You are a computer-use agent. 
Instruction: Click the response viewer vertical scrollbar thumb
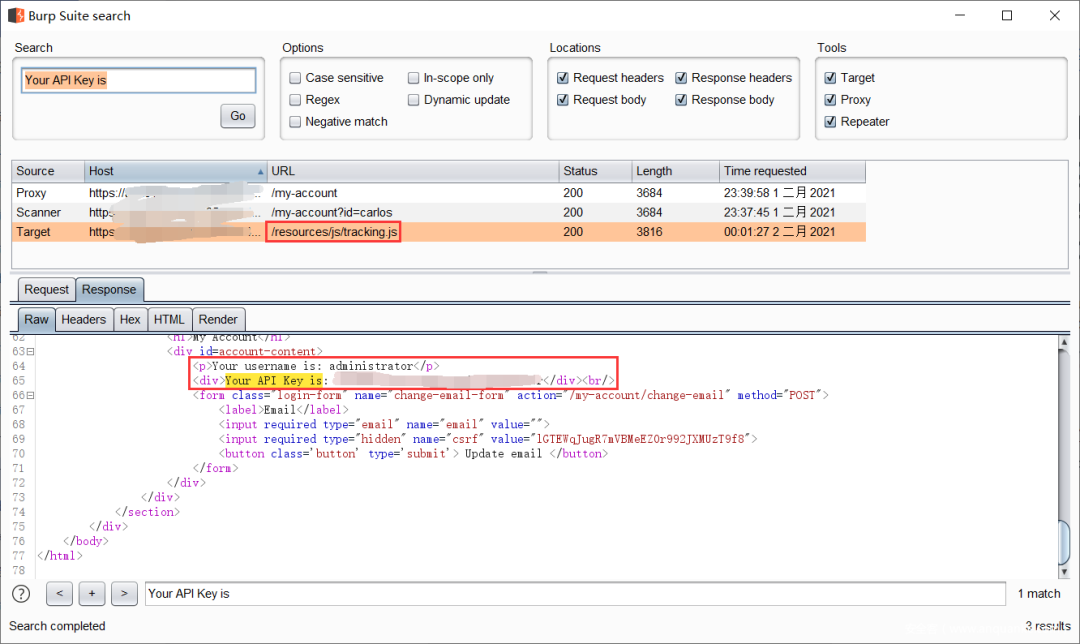point(1064,541)
